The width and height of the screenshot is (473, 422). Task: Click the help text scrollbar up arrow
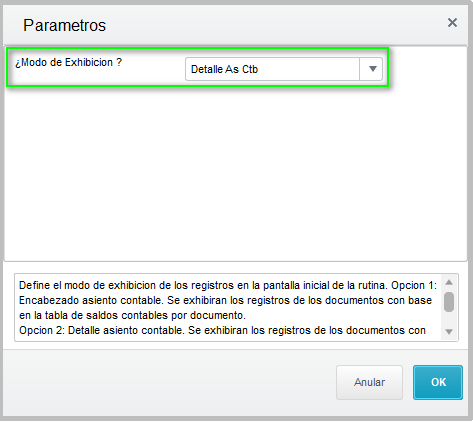pos(449,282)
